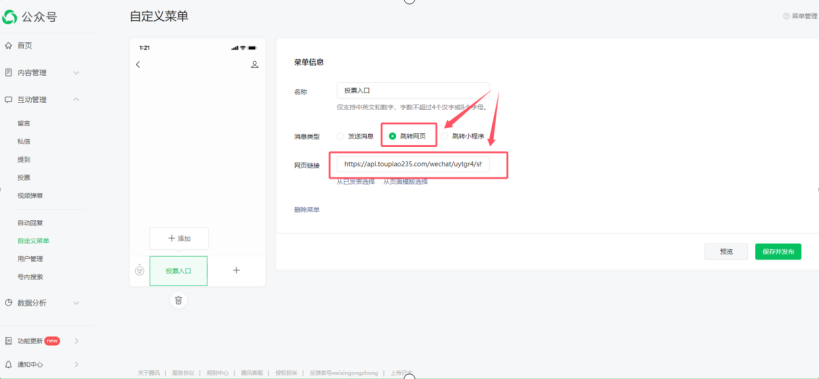Click the profile icon in phone preview
819x379 pixels.
tap(254, 65)
